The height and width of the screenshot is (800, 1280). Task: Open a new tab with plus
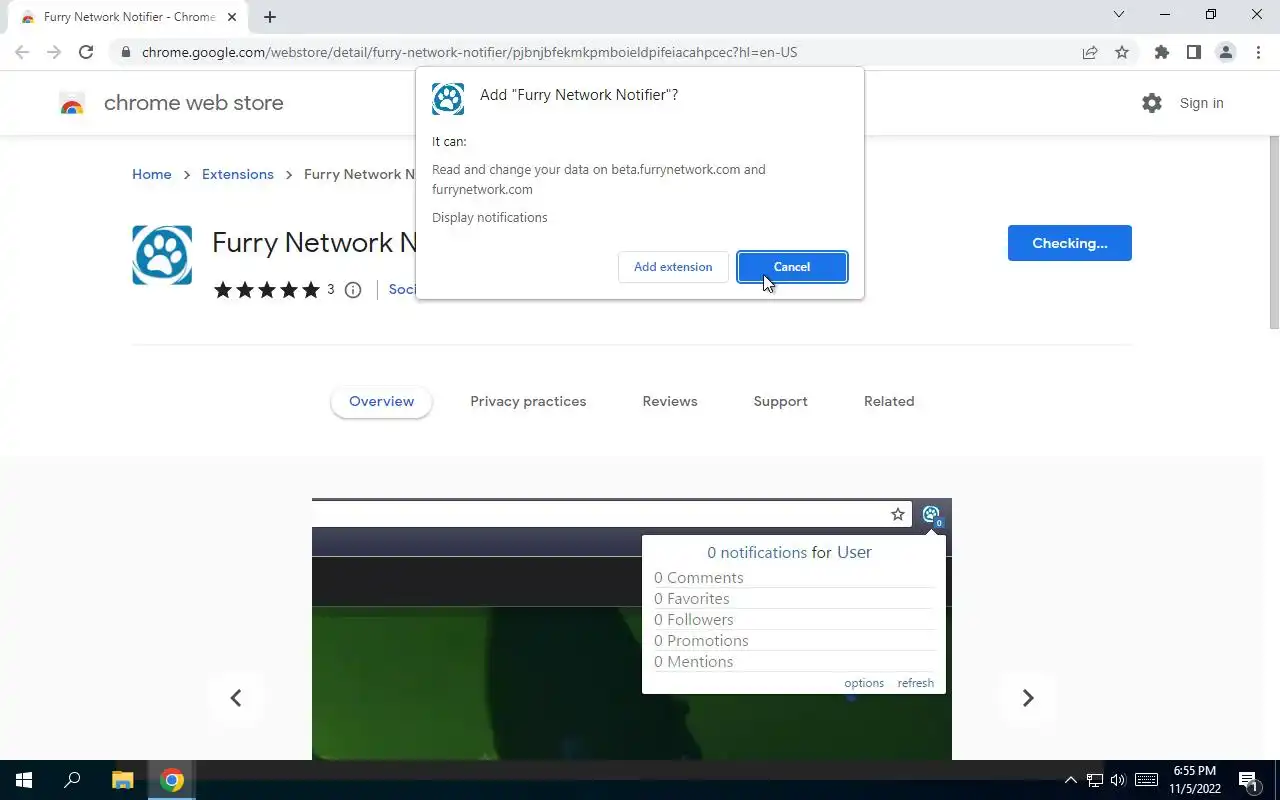coord(269,17)
